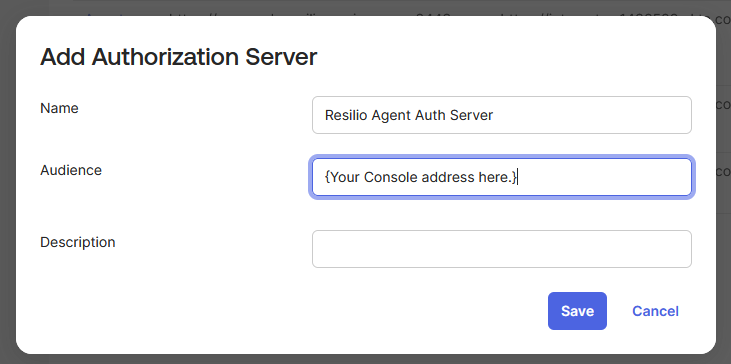Image resolution: width=731 pixels, height=364 pixels.
Task: Cancel the Add Authorization Server dialog
Action: [x=655, y=311]
